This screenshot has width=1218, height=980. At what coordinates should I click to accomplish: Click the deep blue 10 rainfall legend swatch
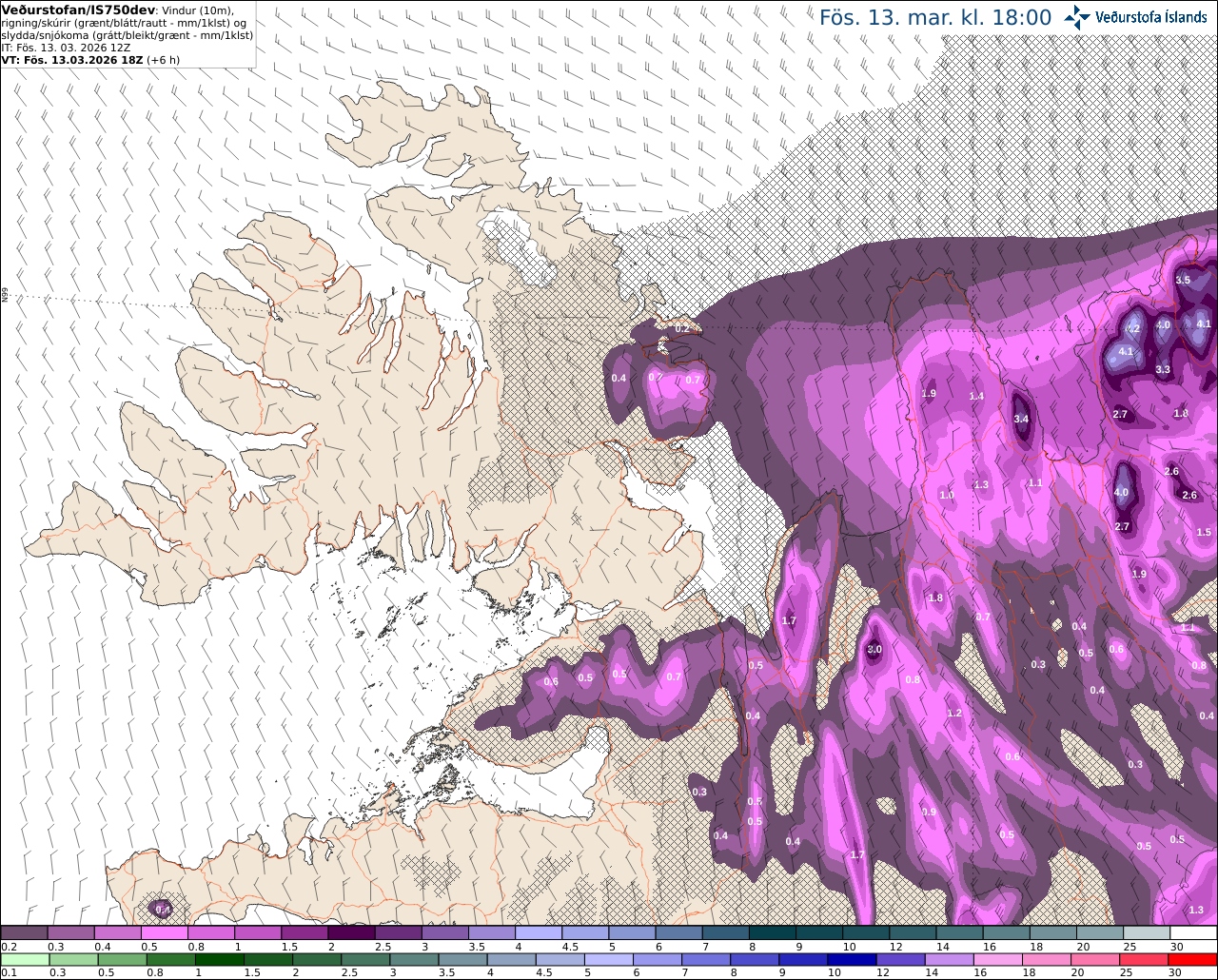coord(850,959)
